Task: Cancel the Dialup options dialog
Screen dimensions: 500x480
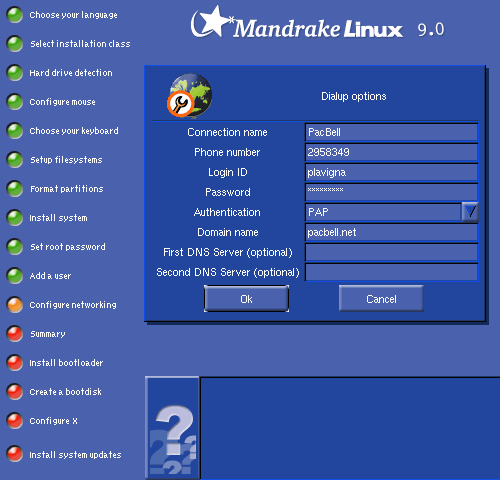Action: coord(381,299)
